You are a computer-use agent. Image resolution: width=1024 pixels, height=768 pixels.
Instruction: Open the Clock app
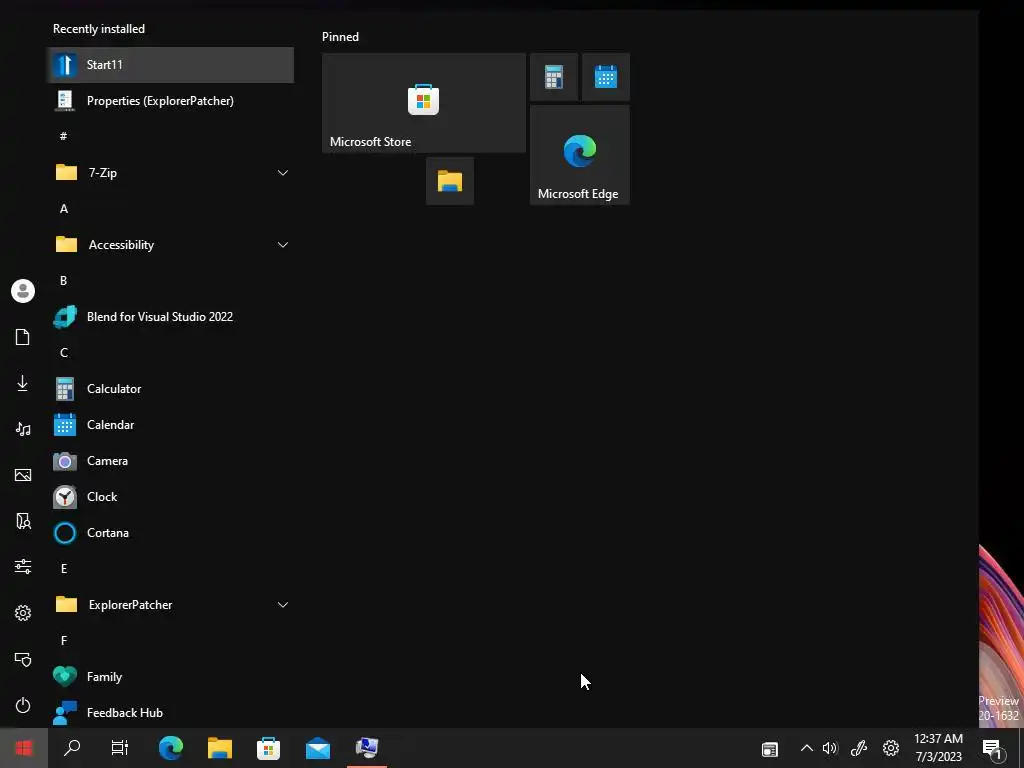(170, 496)
